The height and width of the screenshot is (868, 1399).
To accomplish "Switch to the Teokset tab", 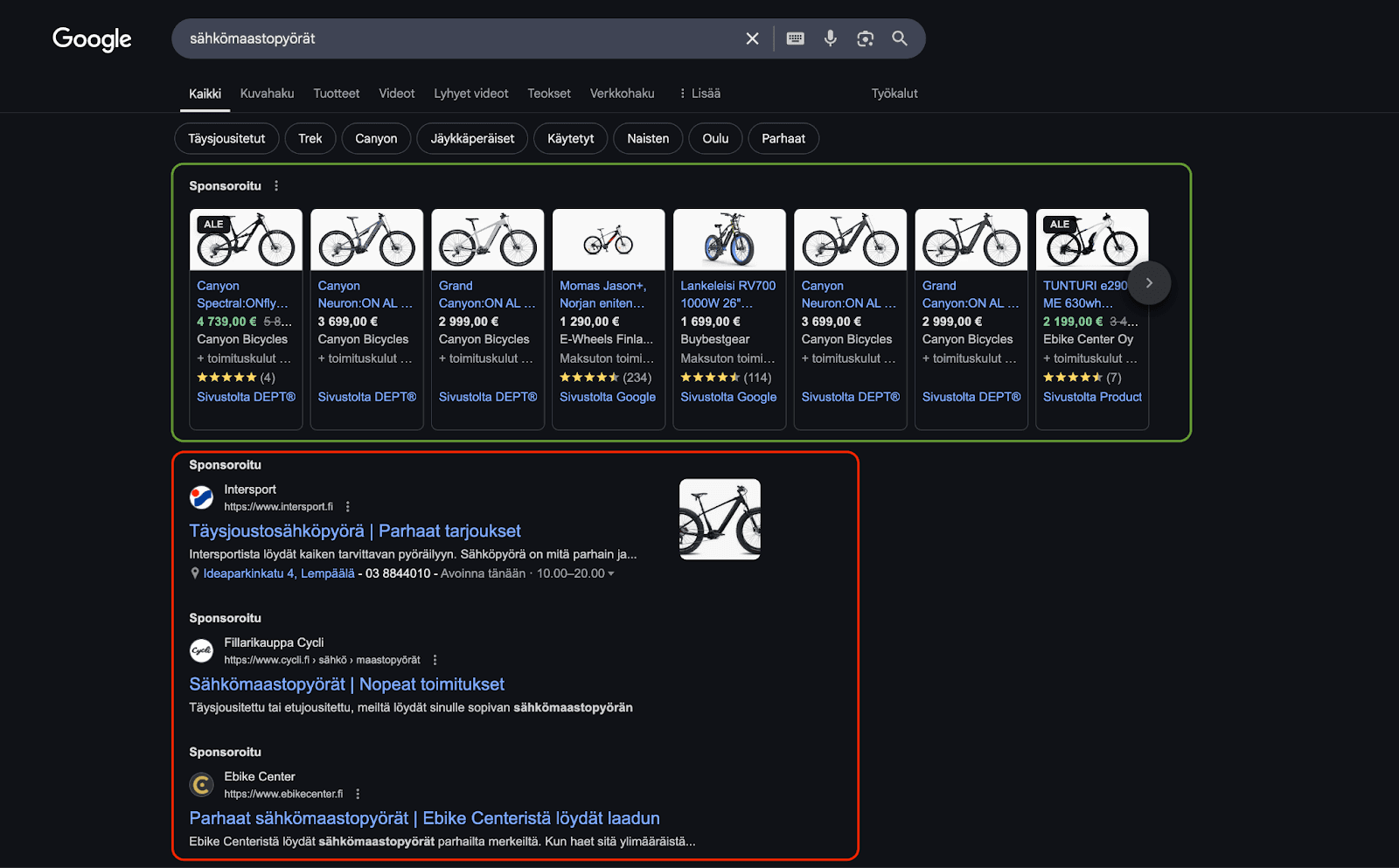I will (x=549, y=94).
